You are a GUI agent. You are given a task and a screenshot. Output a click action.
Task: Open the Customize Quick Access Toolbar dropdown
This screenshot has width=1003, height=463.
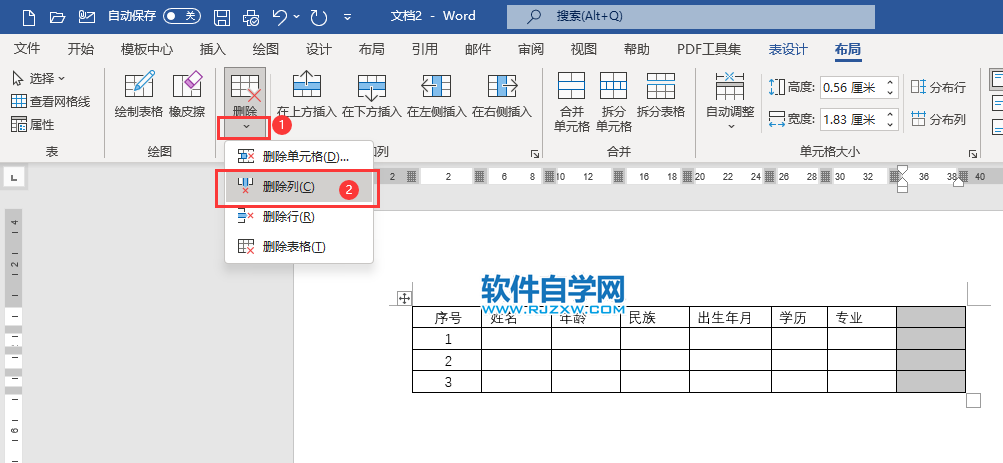point(347,17)
